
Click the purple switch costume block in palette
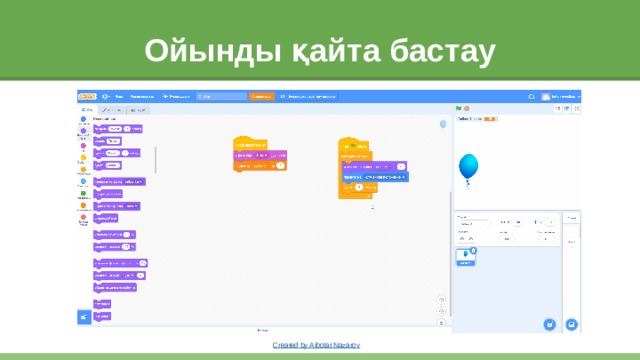(x=119, y=182)
